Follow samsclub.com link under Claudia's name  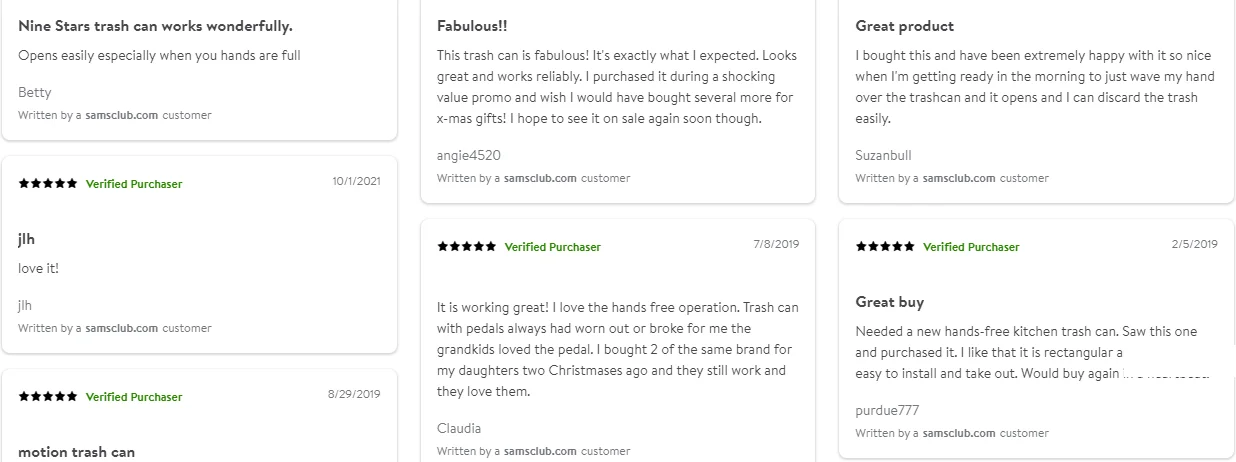point(540,451)
